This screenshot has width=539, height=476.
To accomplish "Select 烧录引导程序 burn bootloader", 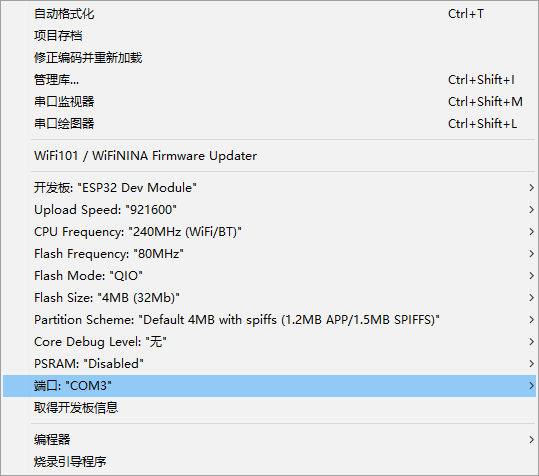I will point(269,462).
